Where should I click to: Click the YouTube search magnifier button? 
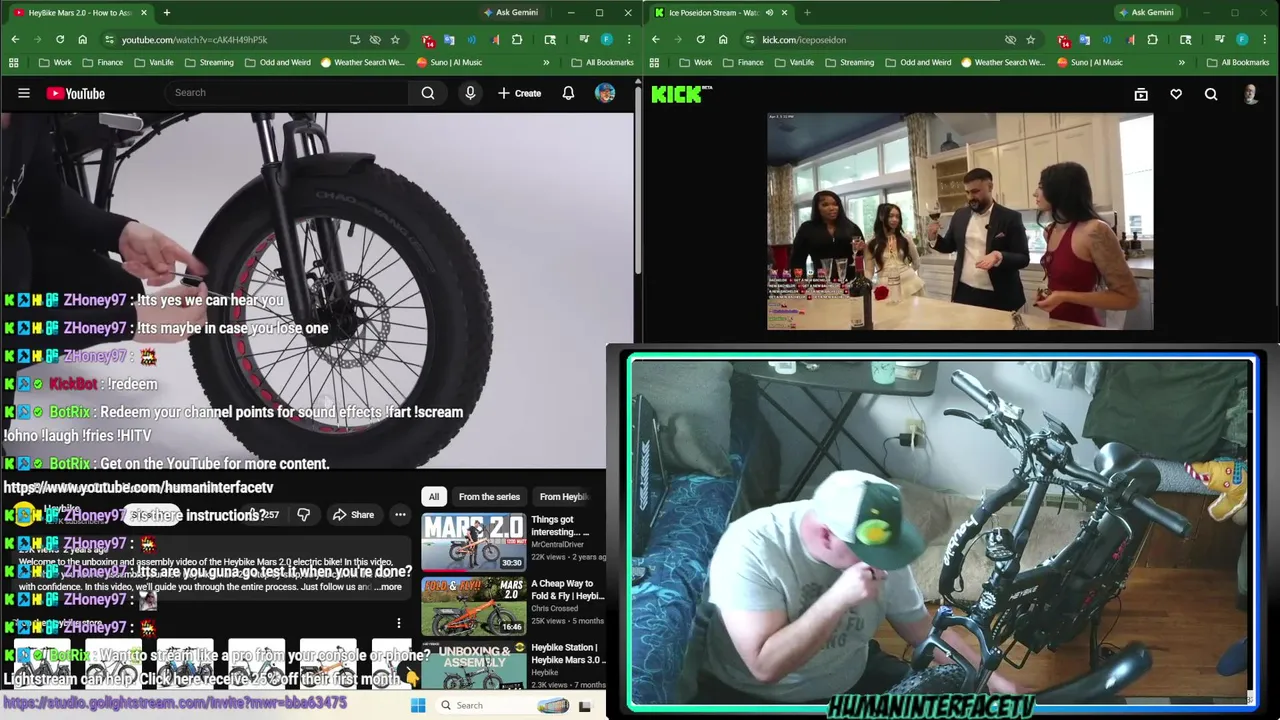428,93
